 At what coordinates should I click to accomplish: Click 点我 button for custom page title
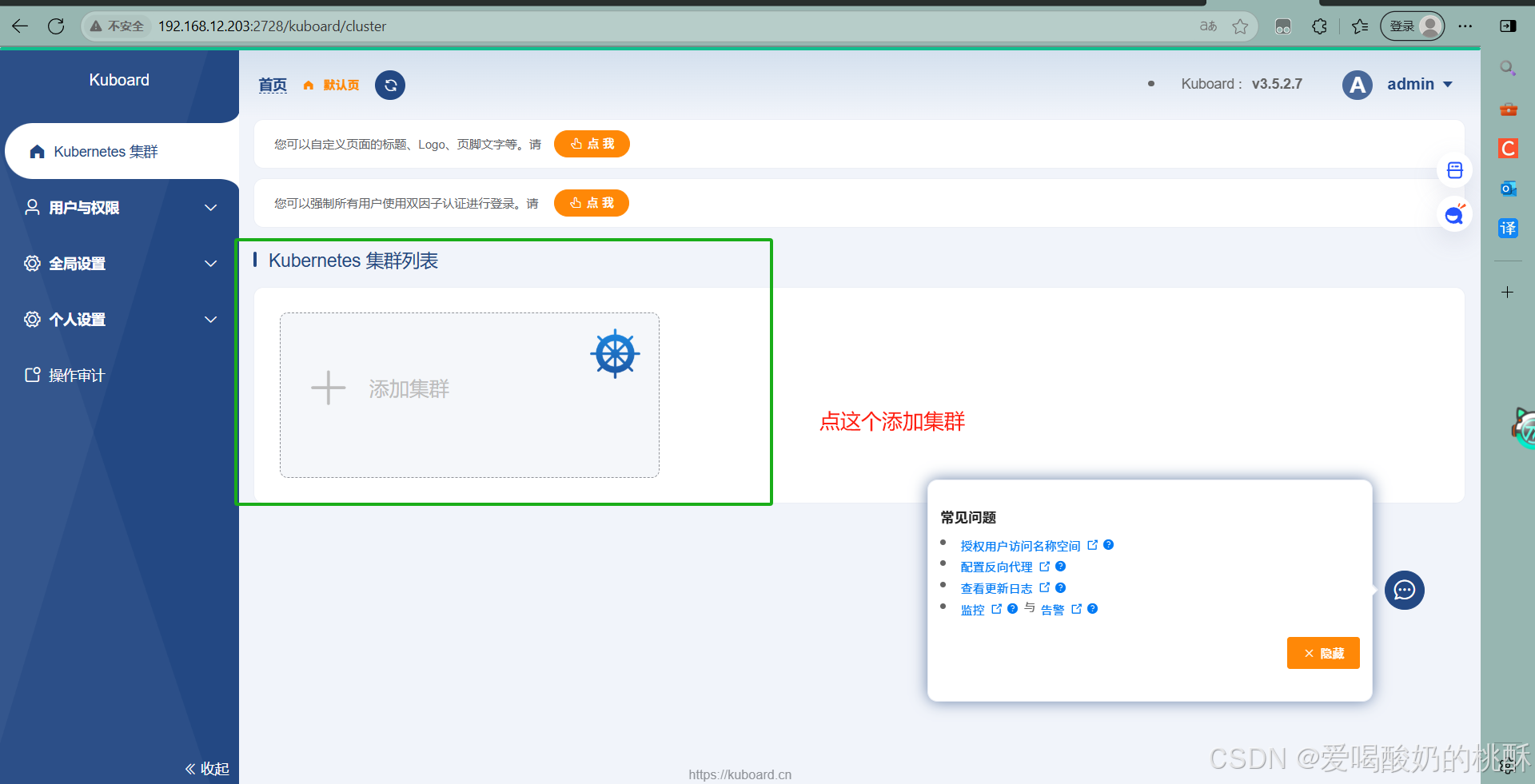click(592, 144)
